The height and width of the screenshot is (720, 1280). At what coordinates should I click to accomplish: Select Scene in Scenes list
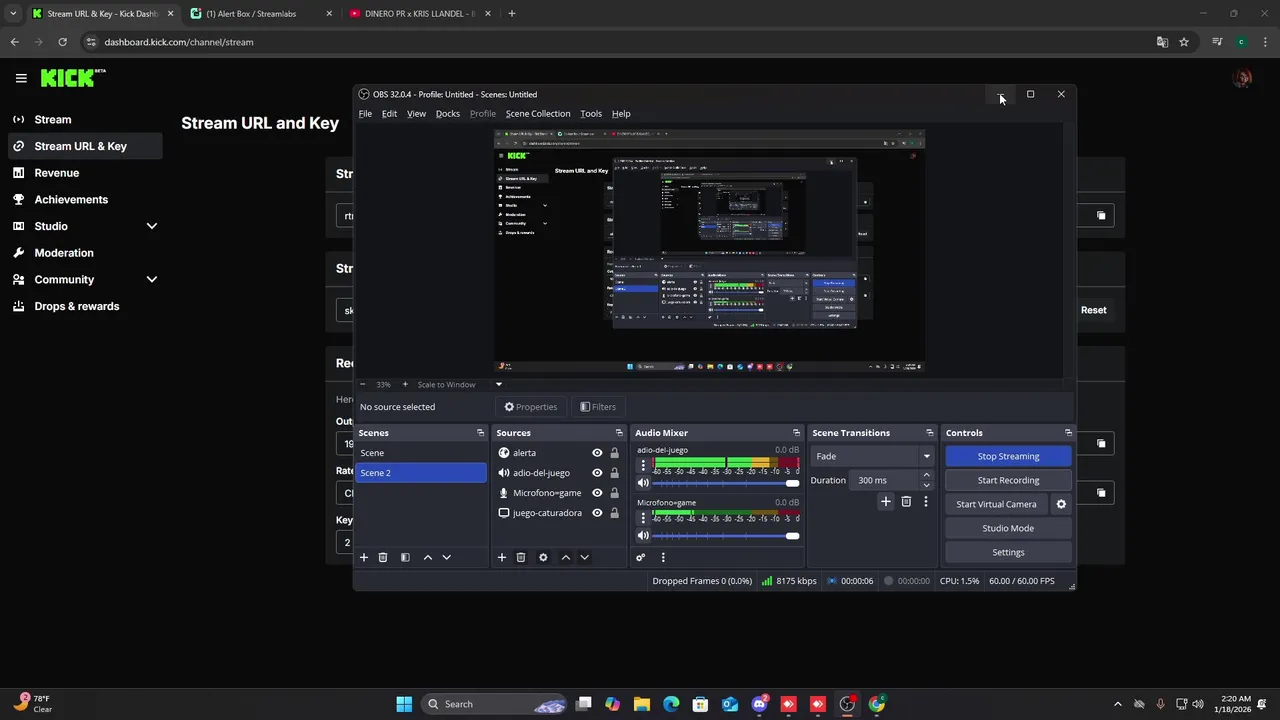(x=421, y=453)
